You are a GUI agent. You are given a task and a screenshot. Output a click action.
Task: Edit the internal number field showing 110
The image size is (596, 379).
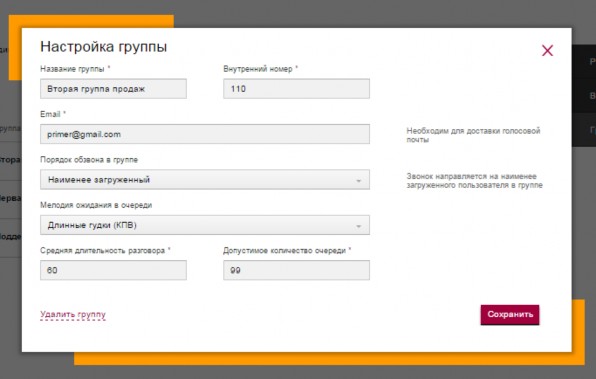pos(296,89)
